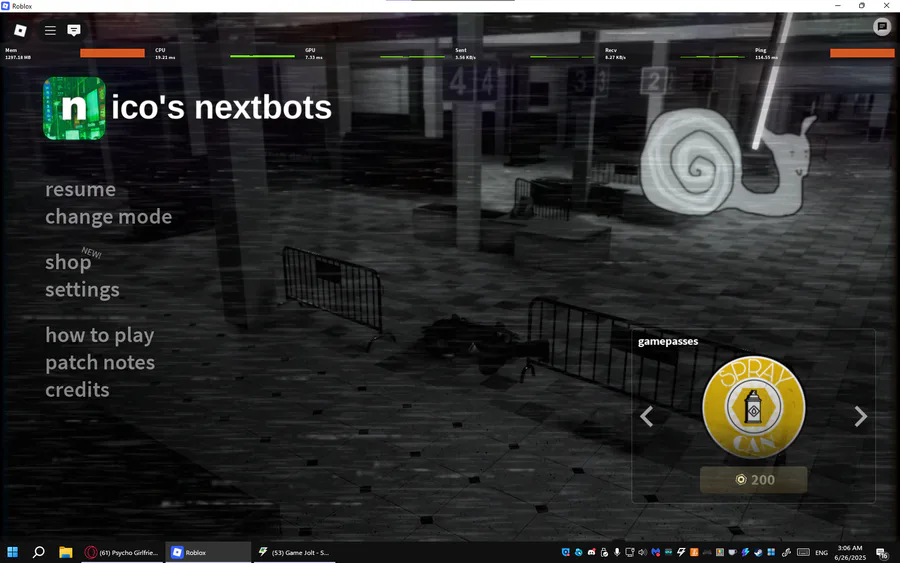Open the touch keyboard tray icon
The image size is (900, 563).
click(804, 552)
